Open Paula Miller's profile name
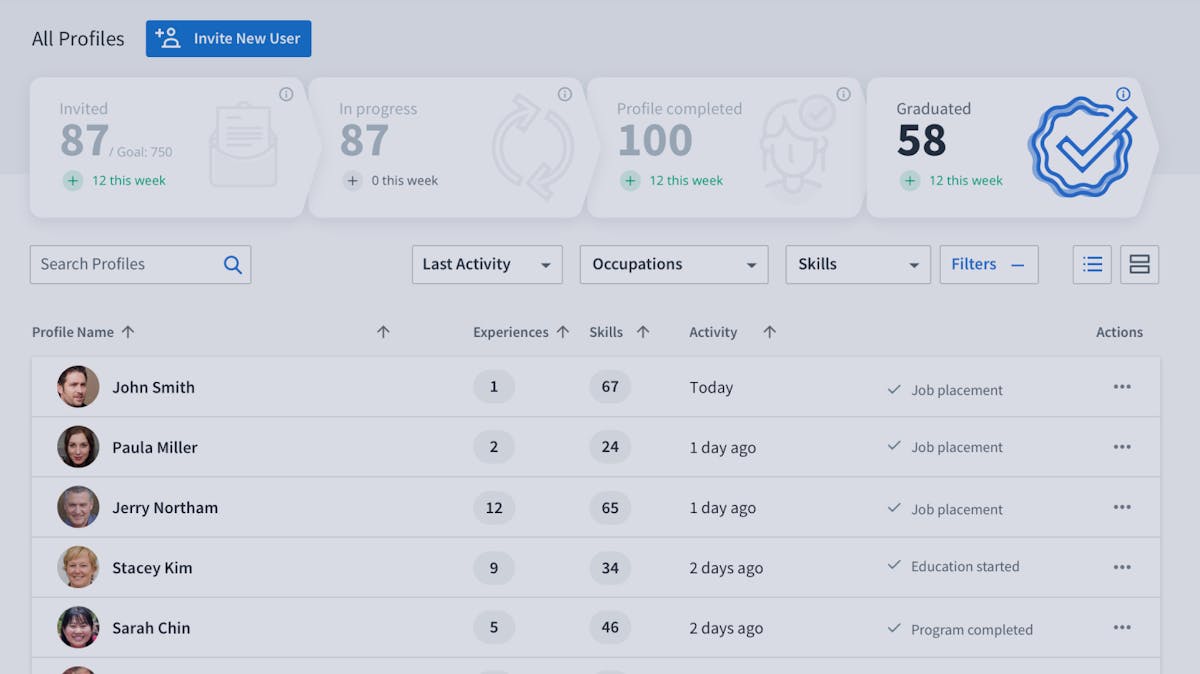This screenshot has height=674, width=1200. [155, 448]
